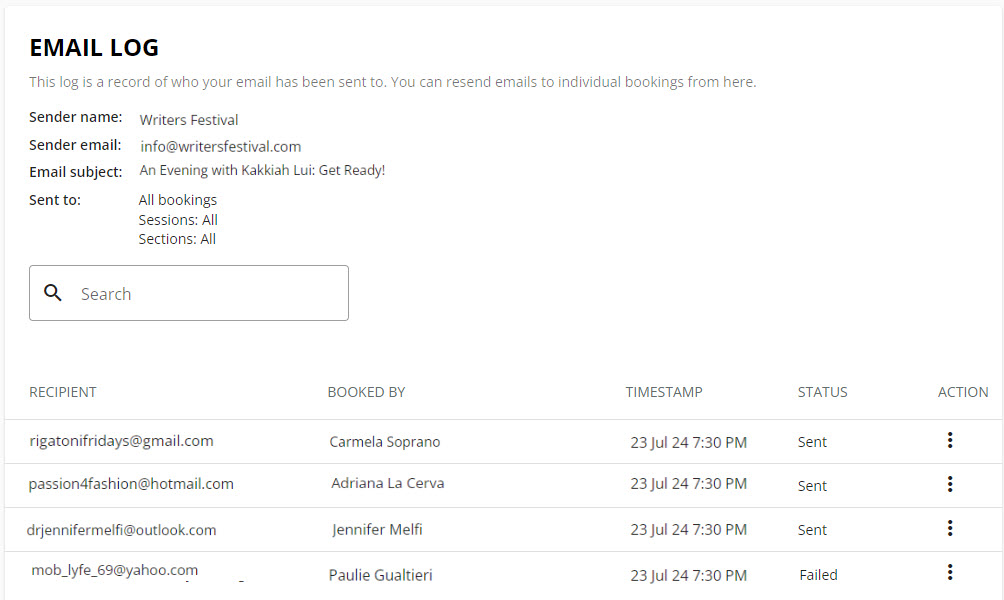Click the BOOKED BY column header
This screenshot has height=600, width=1004.
366,392
